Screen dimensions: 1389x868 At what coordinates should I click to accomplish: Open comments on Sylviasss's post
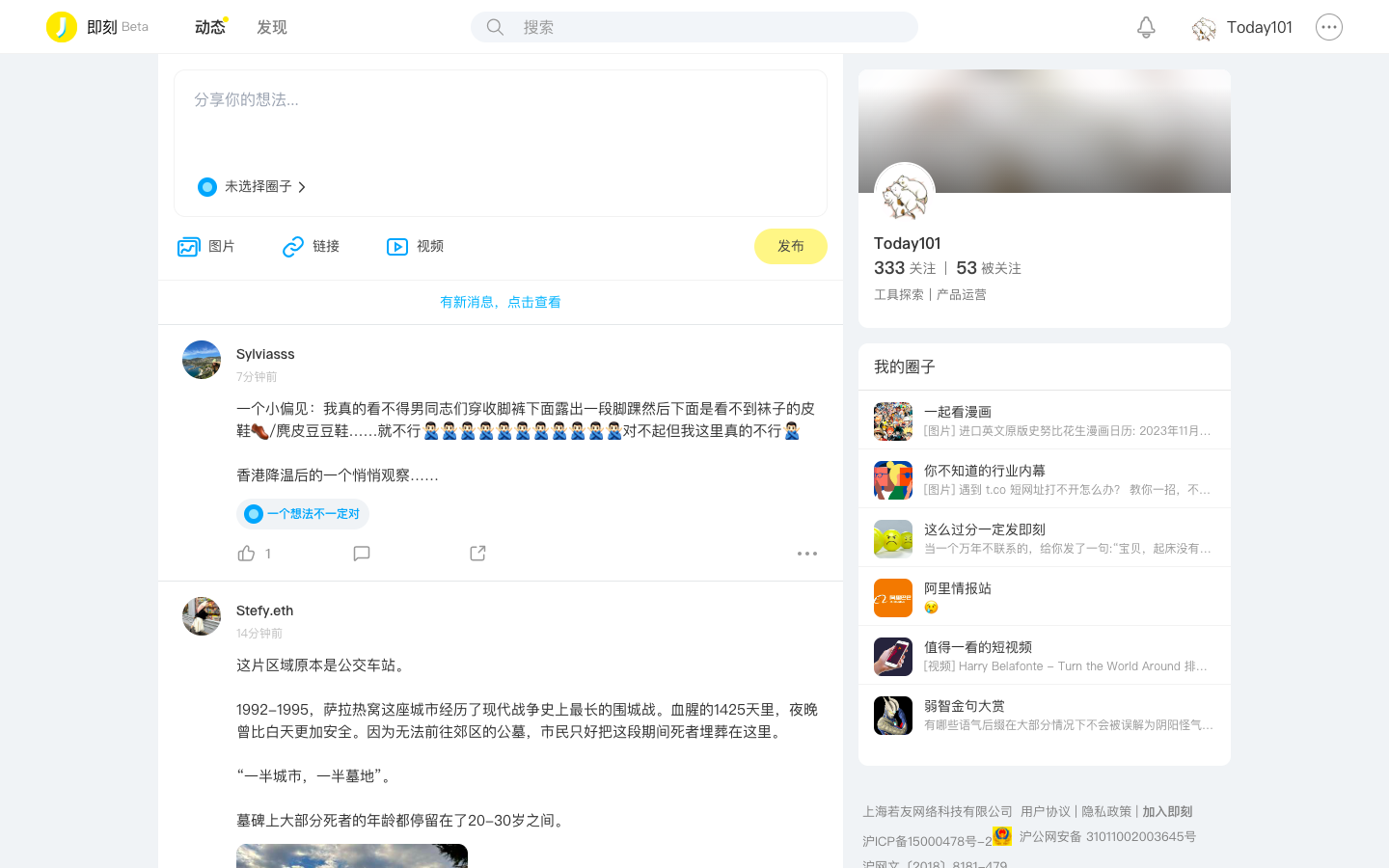(362, 553)
